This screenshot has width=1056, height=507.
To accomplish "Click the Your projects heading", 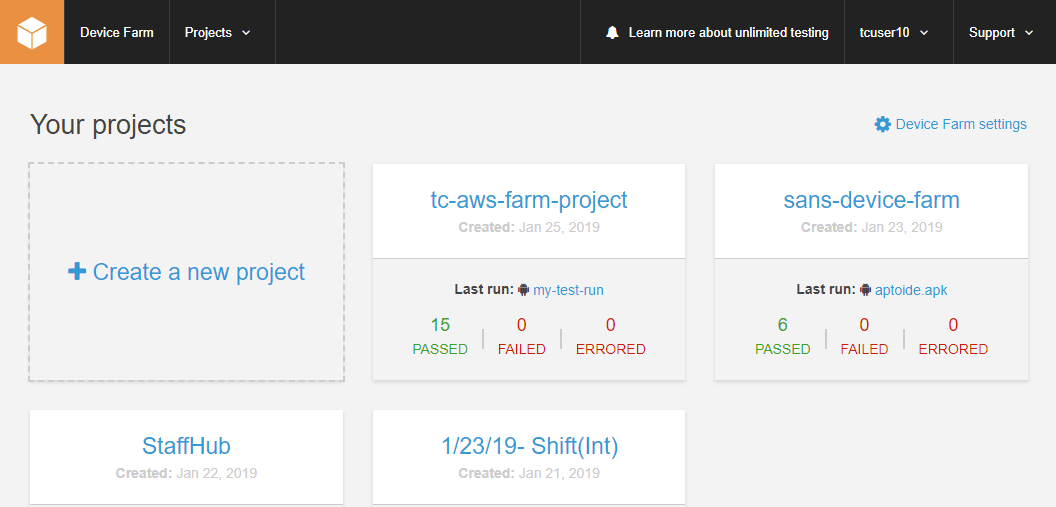I will coord(108,125).
